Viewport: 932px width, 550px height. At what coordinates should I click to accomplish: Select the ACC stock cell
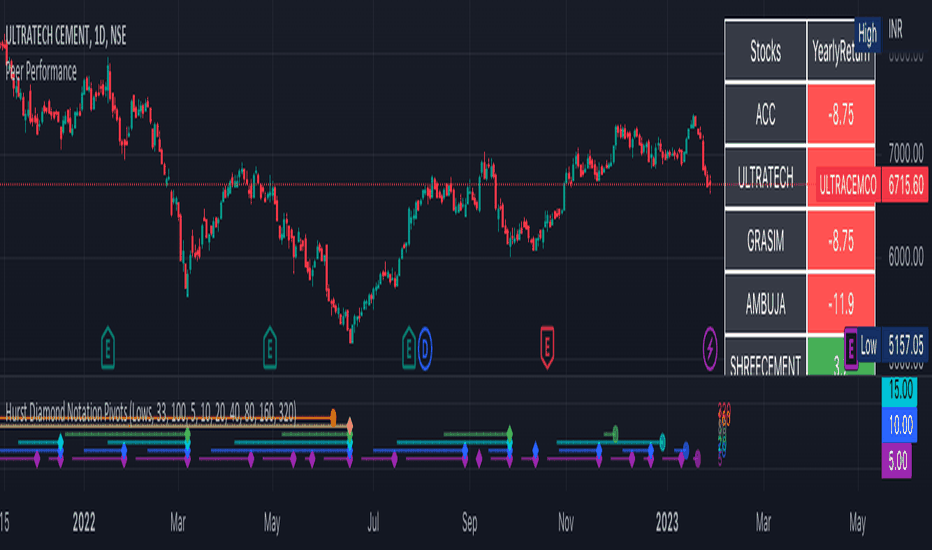point(765,114)
